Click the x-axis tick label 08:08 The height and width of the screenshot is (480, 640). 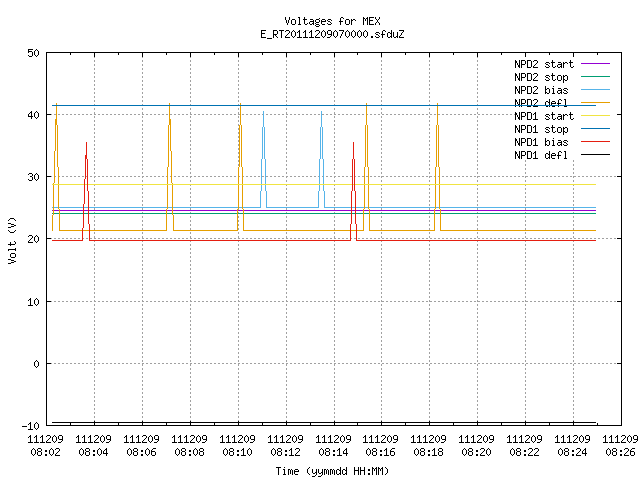coord(189,452)
